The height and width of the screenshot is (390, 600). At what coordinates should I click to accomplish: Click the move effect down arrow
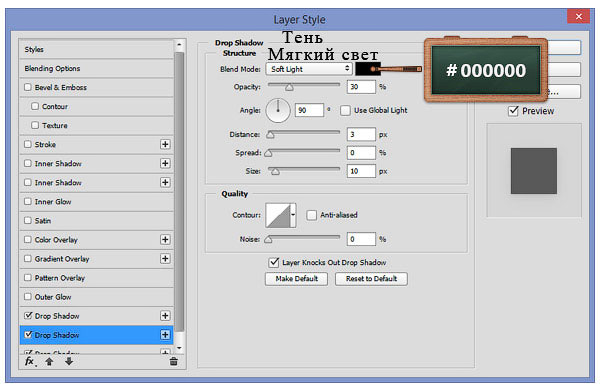[69, 361]
